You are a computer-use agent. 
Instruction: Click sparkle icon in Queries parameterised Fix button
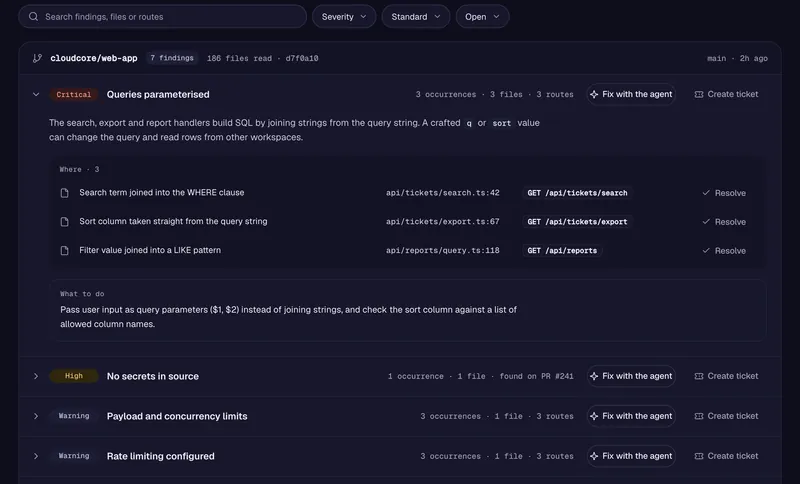pos(594,94)
